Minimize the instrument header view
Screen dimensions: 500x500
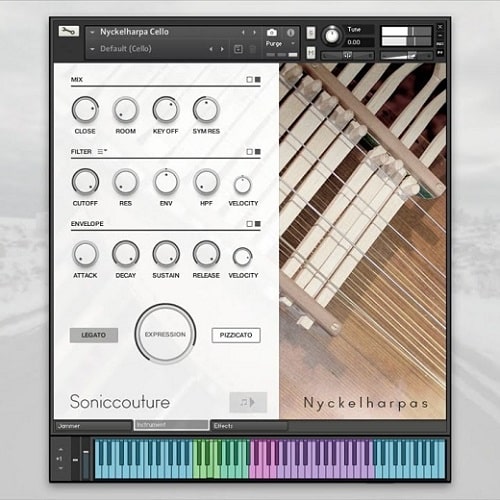(x=440, y=36)
